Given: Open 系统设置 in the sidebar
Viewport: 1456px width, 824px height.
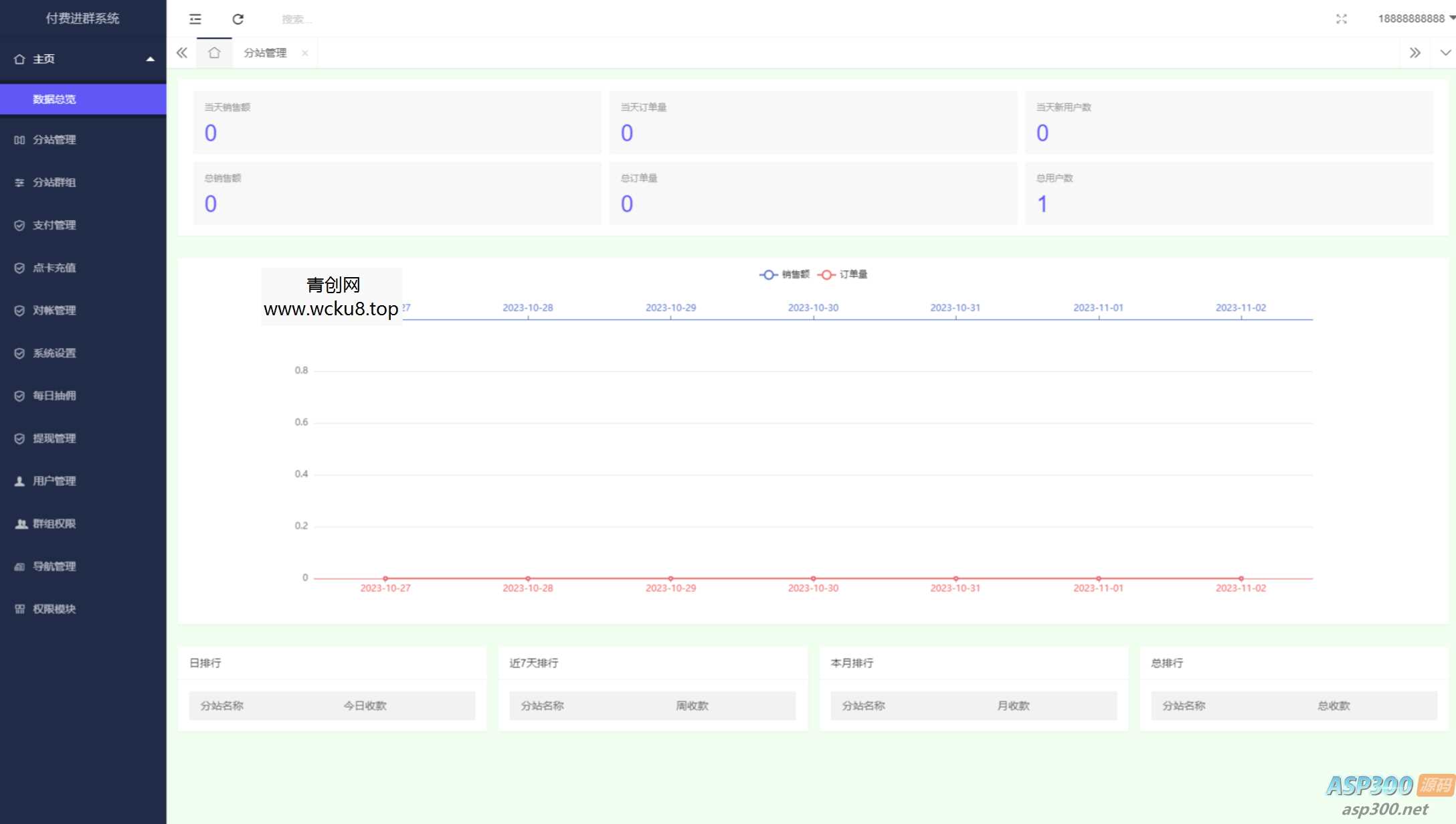Looking at the screenshot, I should coord(54,353).
